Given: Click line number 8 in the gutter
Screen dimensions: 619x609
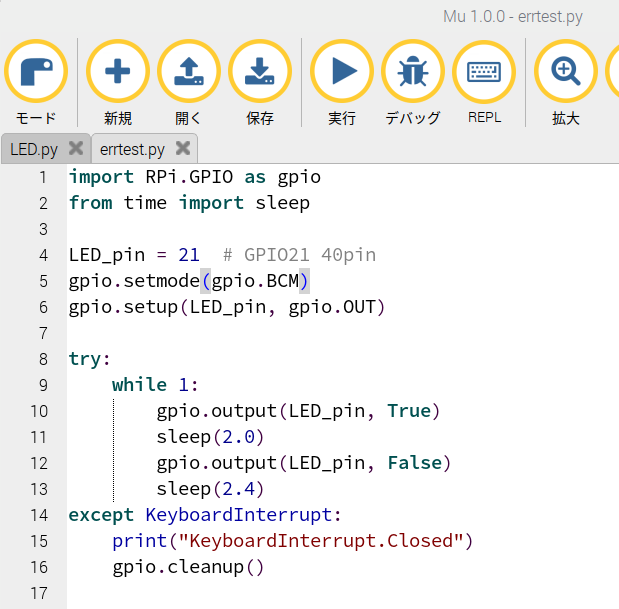Looking at the screenshot, I should click(42, 359).
